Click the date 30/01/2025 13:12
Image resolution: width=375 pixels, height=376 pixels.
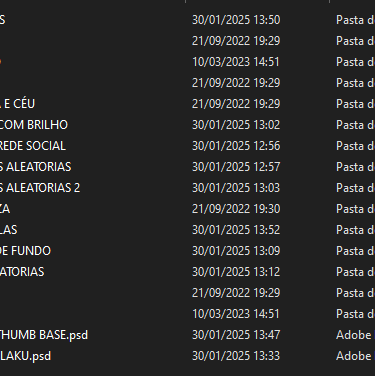[236, 272]
